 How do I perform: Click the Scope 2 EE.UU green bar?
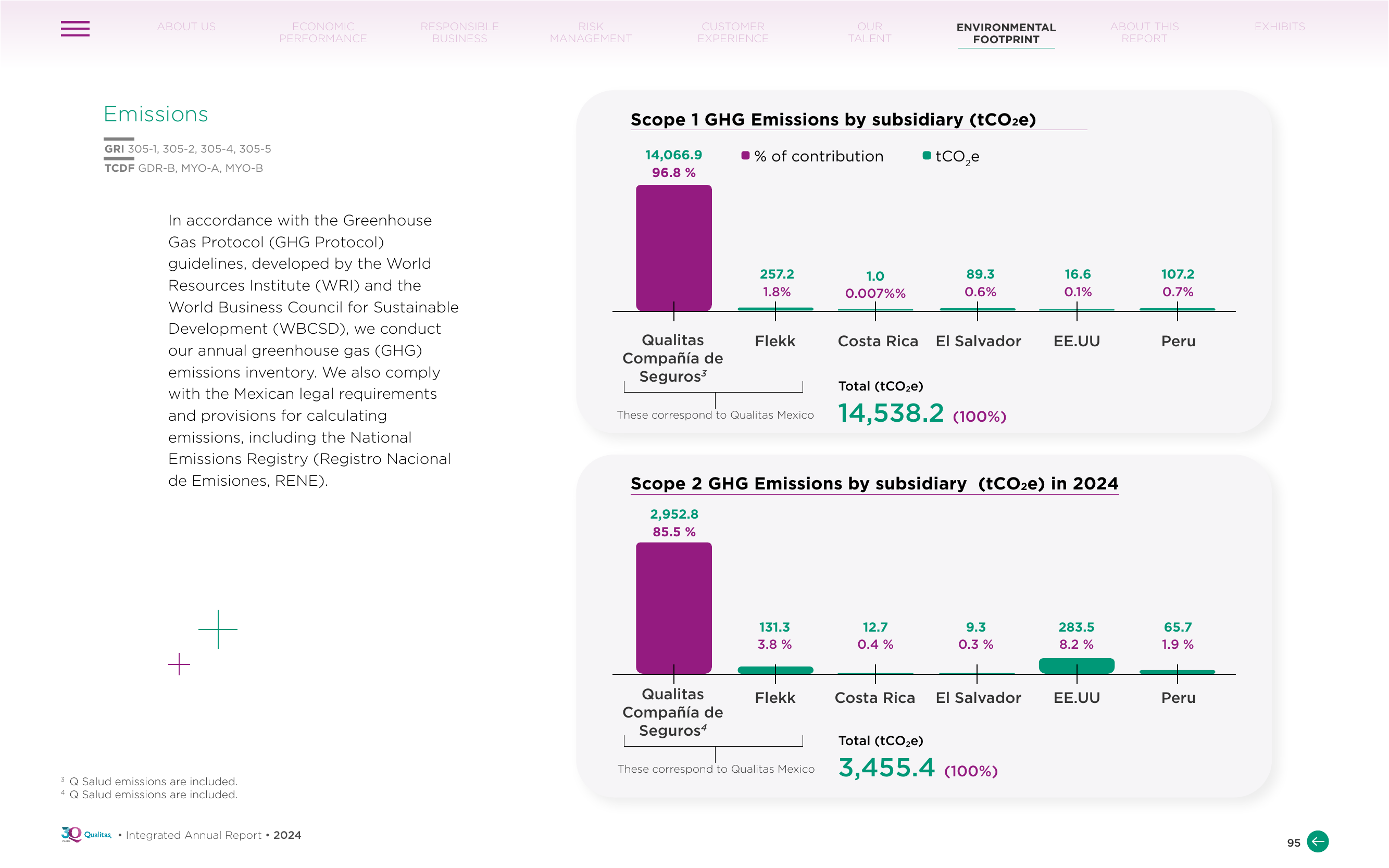tap(1077, 666)
